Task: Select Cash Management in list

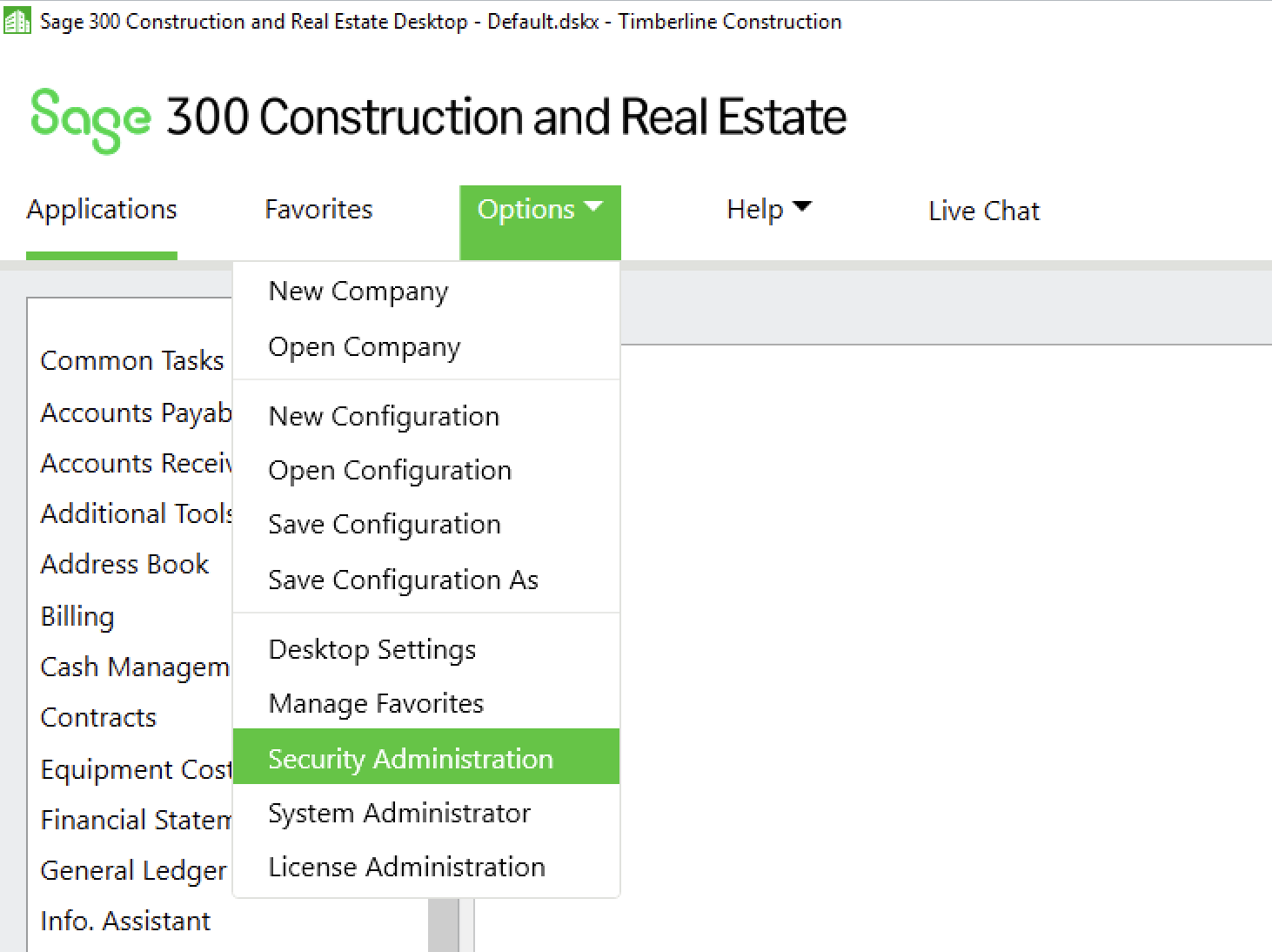Action: [135, 667]
